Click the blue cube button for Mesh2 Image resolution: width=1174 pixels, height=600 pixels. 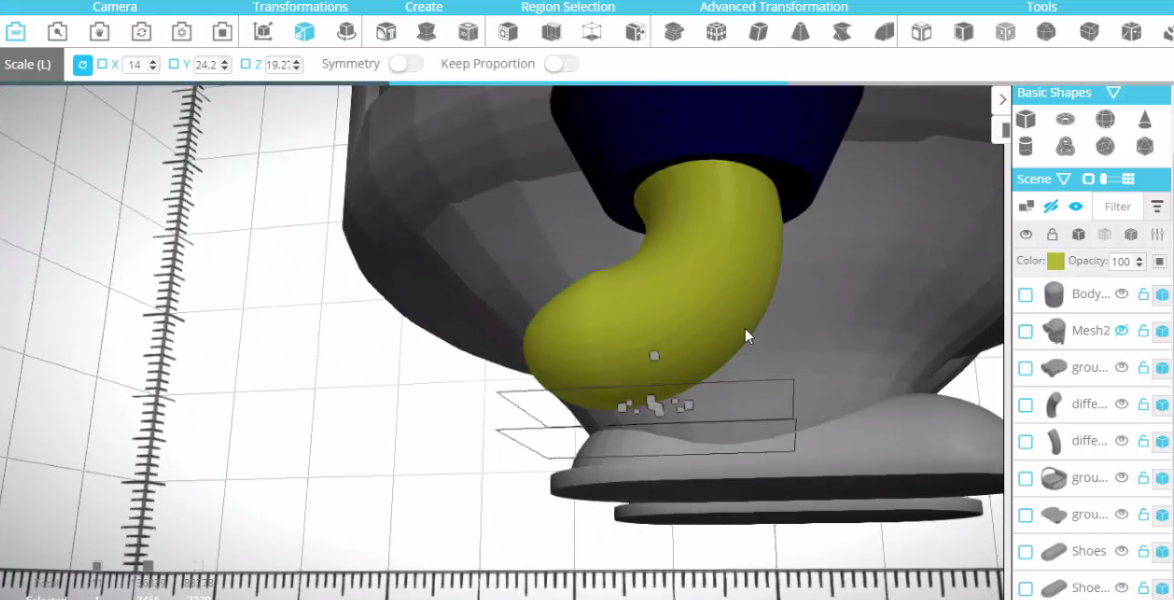tap(1162, 331)
